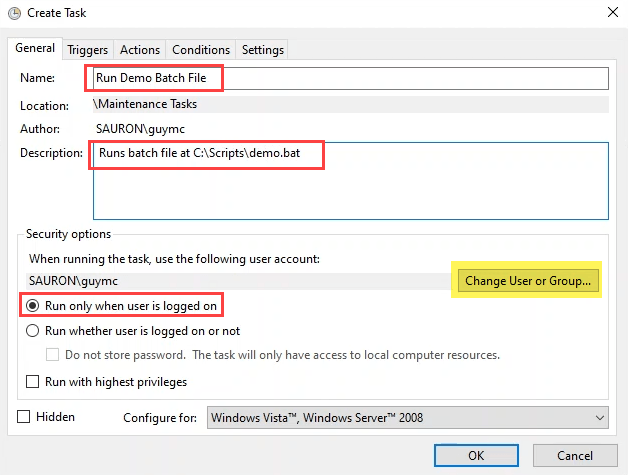628x475 pixels.
Task: Click the Create Task clock icon
Action: pos(12,13)
